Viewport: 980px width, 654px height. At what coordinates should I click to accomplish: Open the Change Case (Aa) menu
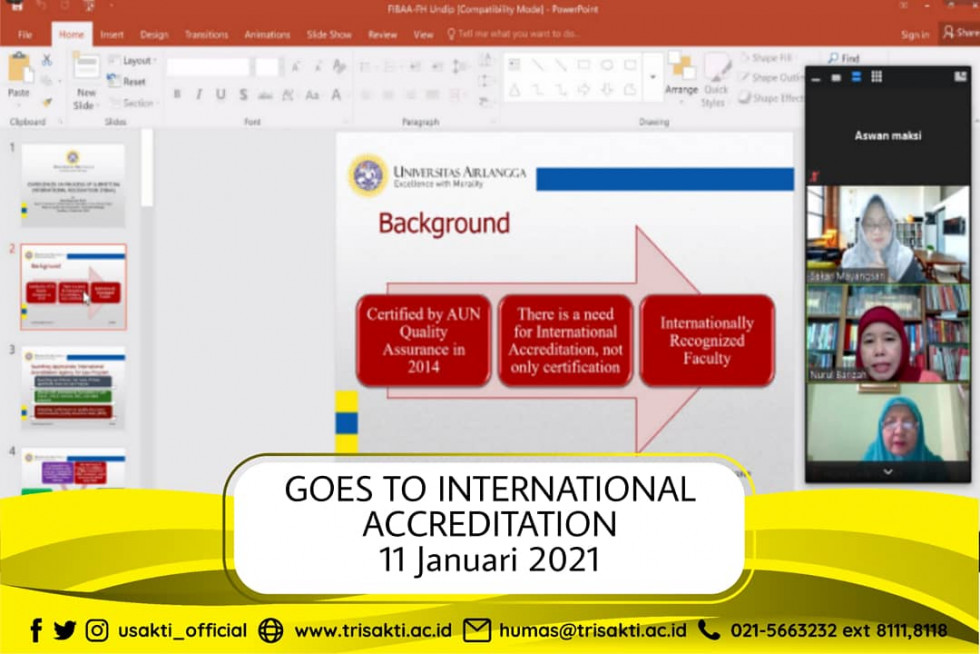click(x=312, y=95)
